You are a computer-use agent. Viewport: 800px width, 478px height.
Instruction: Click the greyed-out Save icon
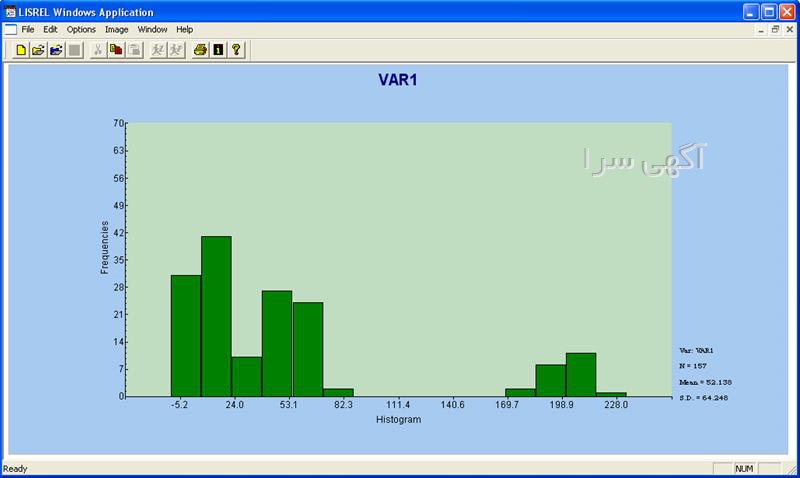(74, 50)
